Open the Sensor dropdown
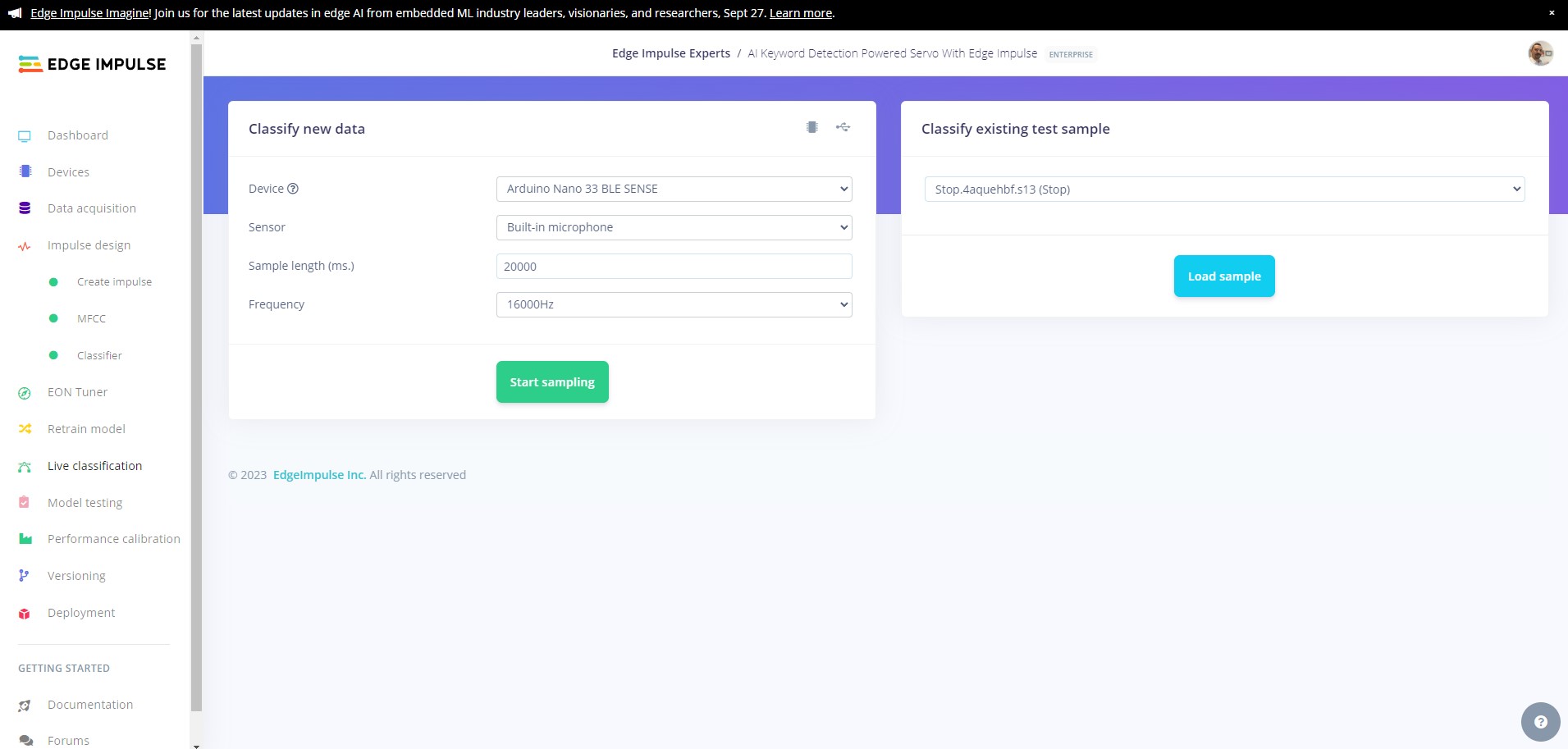 [674, 227]
